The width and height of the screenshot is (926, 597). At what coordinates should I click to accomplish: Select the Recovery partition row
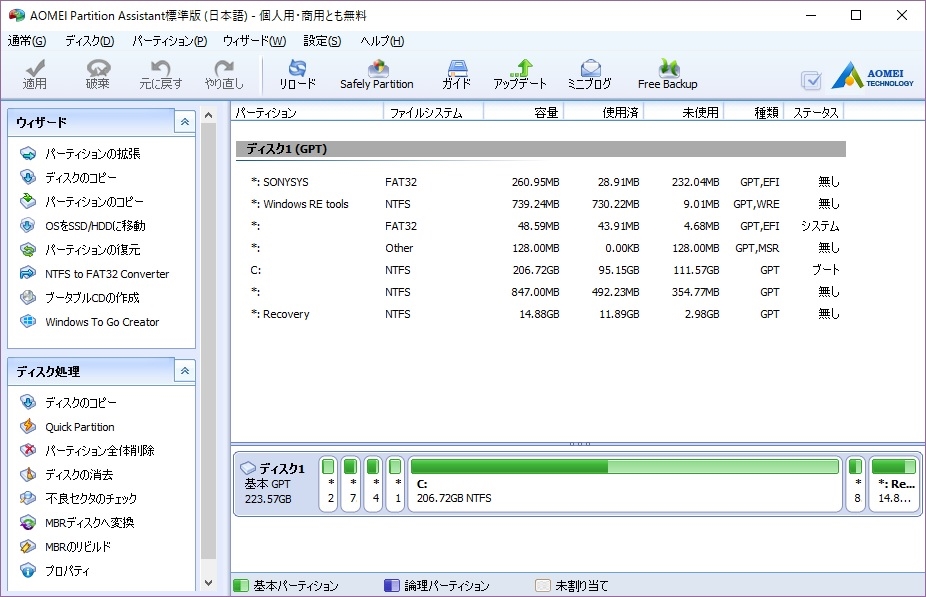(541, 314)
